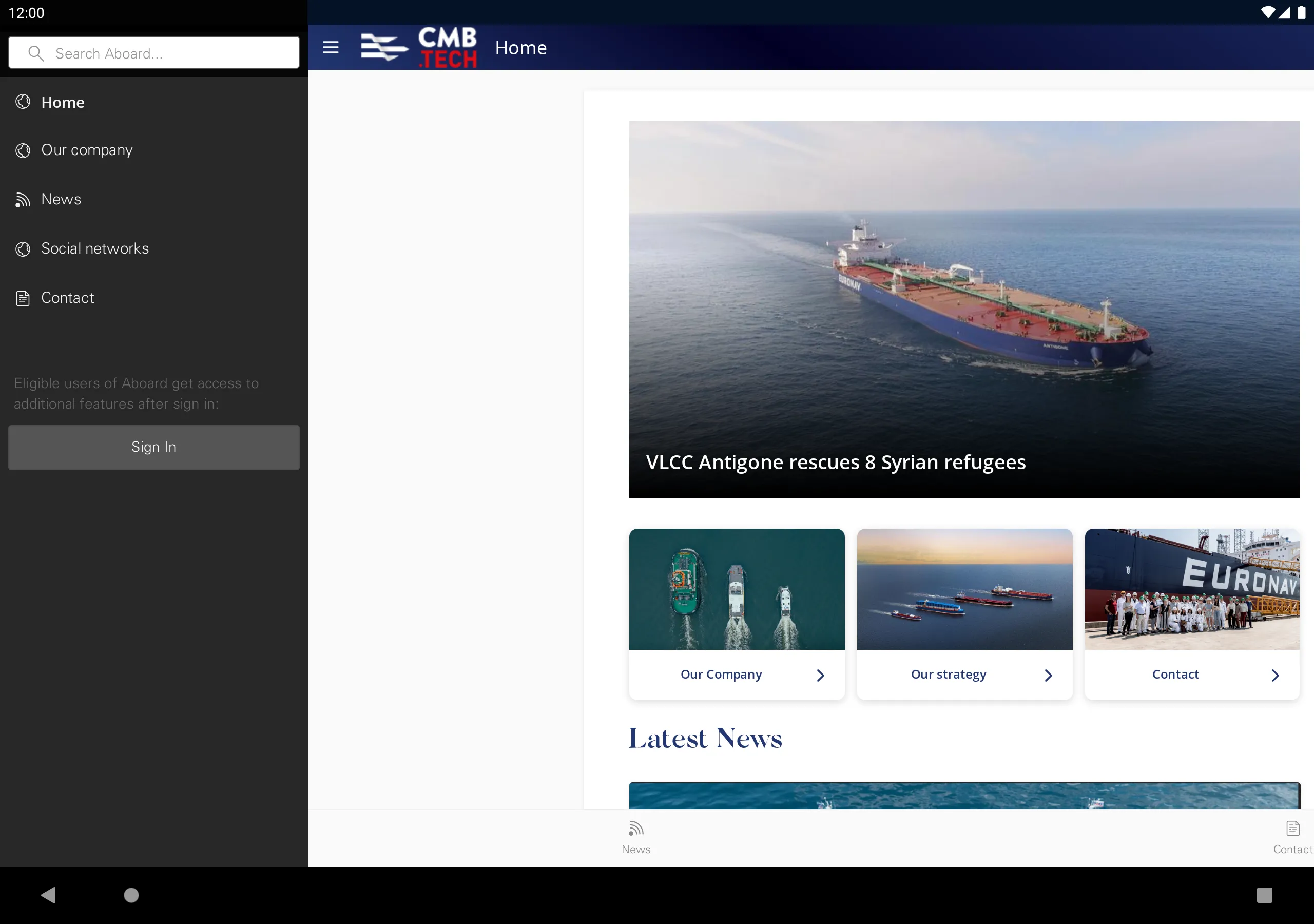Toggle the hamburger menu icon
Screen dimensions: 1314x924
(330, 47)
